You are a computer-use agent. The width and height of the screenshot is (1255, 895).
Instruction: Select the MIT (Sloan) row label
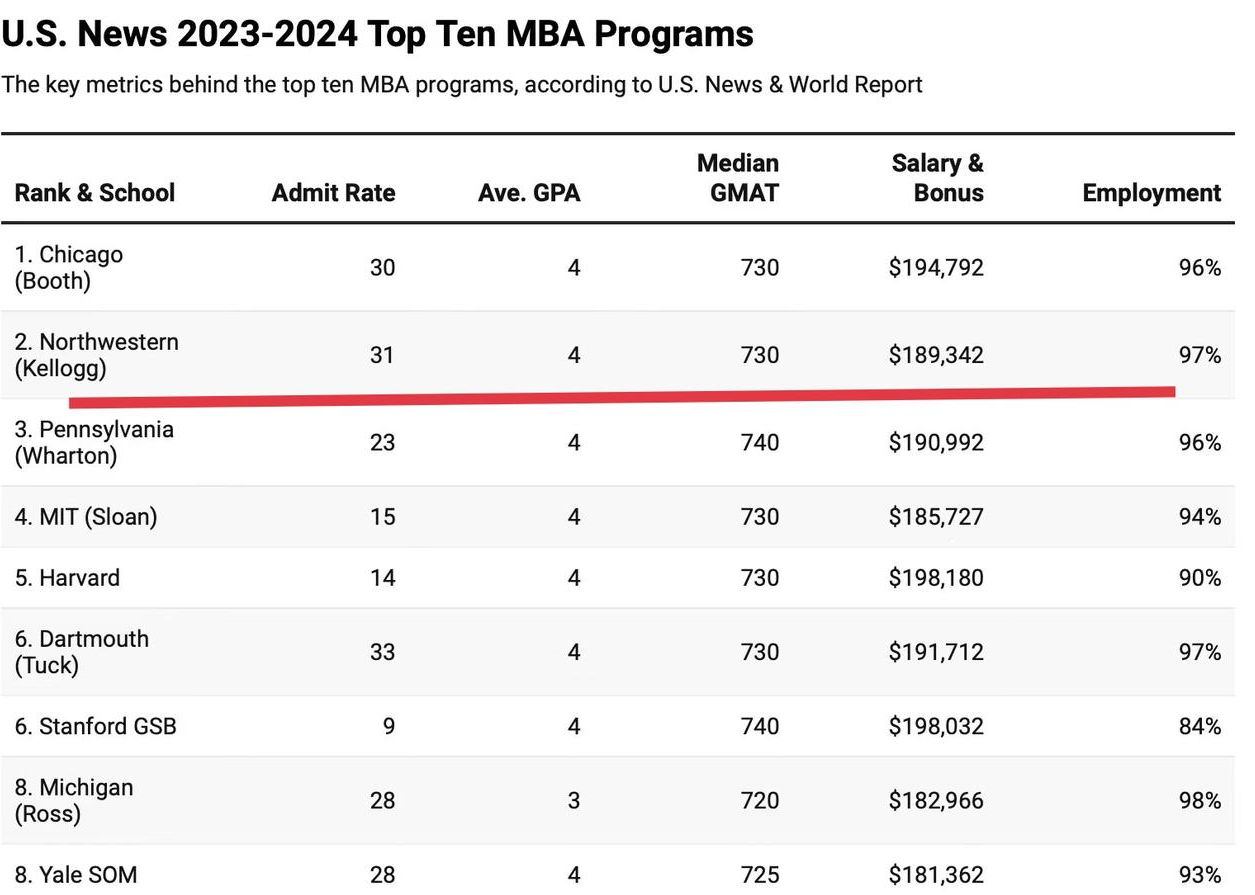(x=85, y=517)
